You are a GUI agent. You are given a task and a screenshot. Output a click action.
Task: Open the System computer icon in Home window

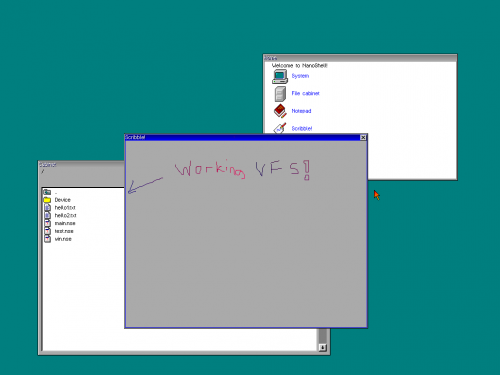[280, 77]
